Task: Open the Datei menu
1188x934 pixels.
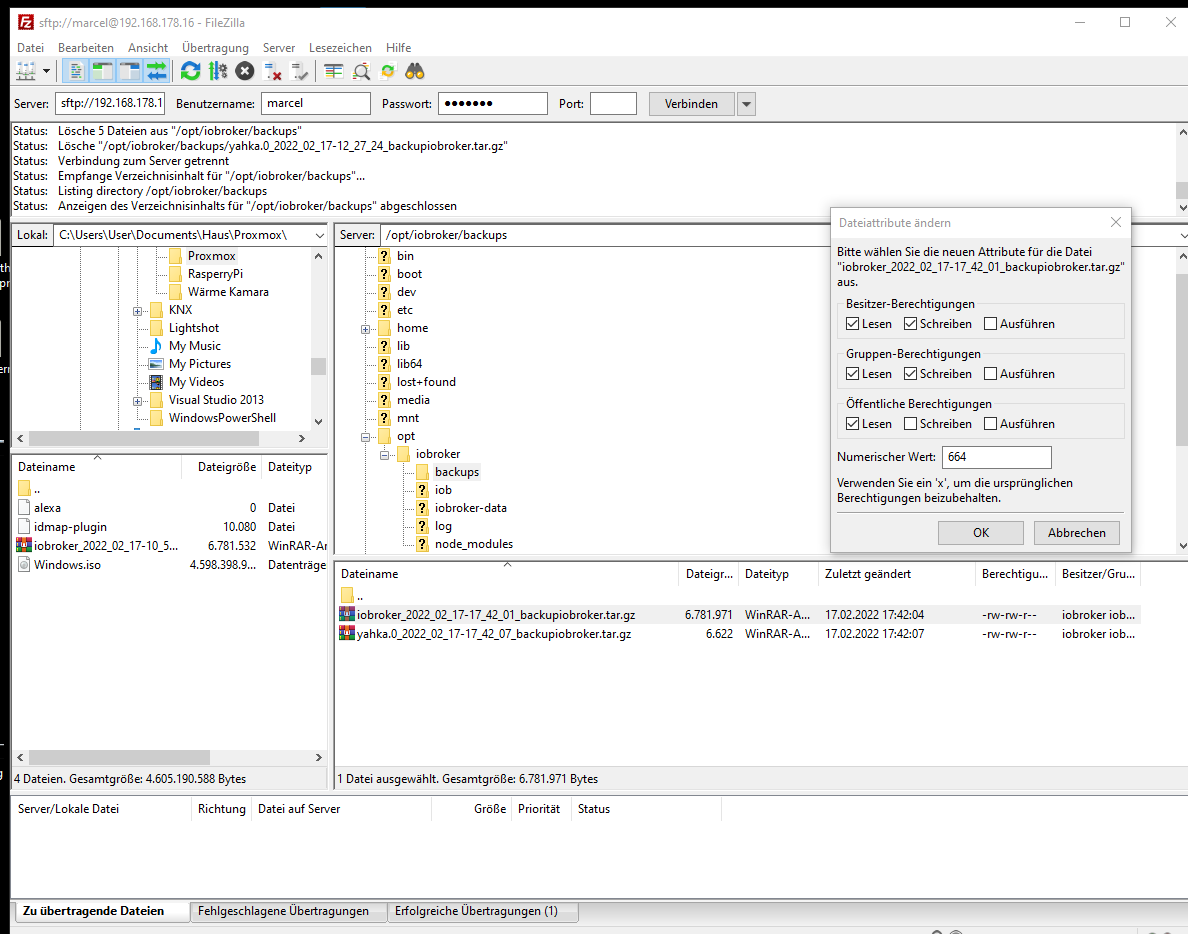Action: [x=30, y=48]
